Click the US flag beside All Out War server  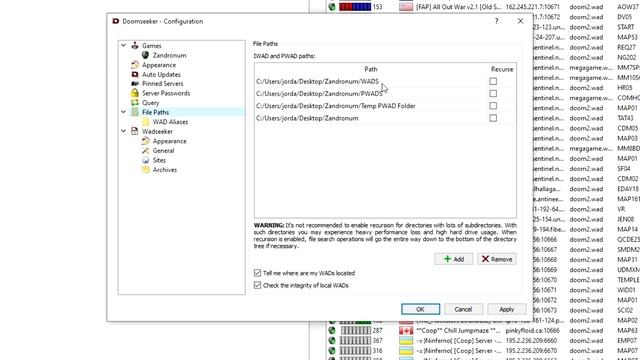[406, 7]
